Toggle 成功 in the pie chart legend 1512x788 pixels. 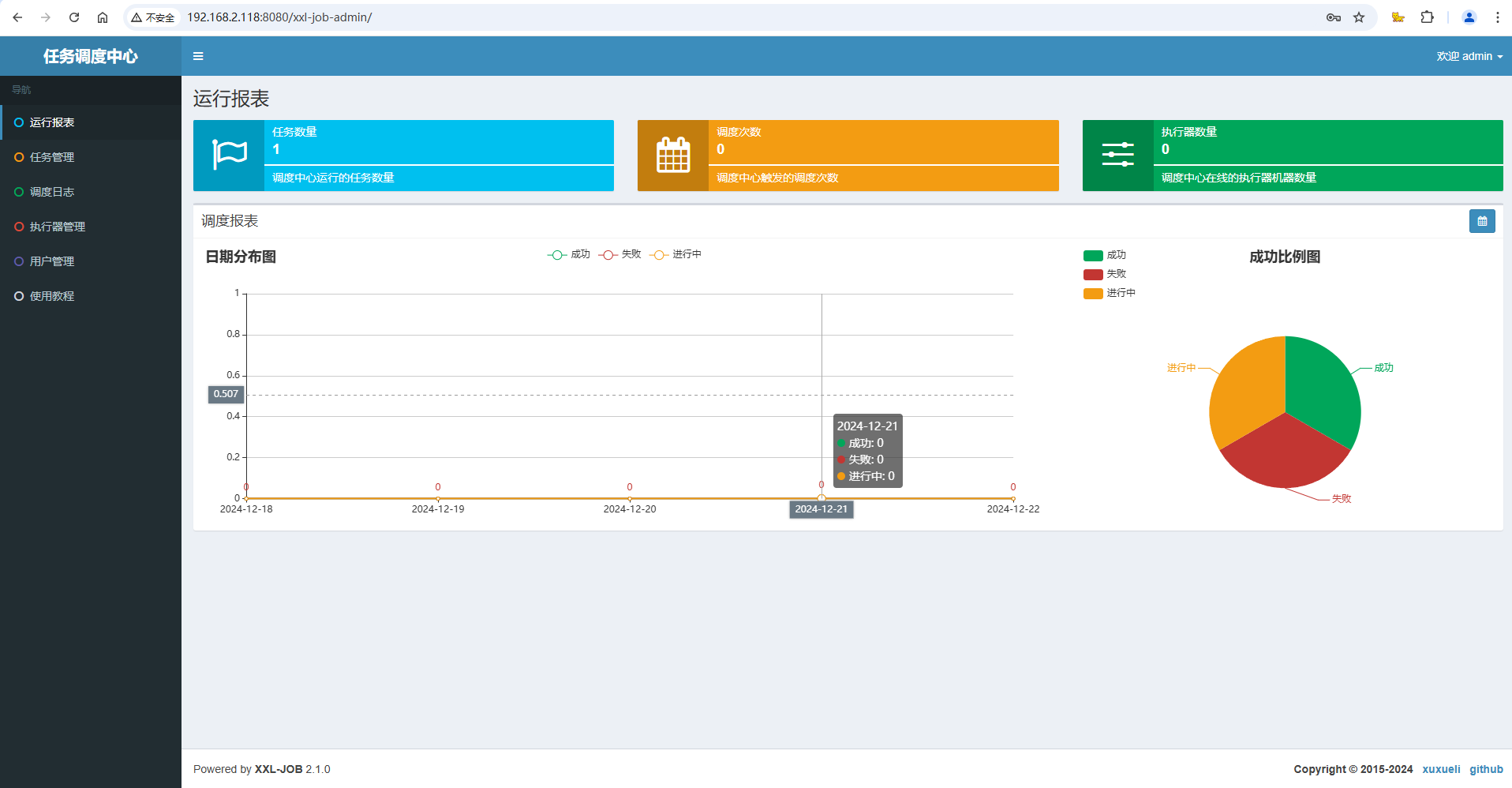pos(1105,255)
